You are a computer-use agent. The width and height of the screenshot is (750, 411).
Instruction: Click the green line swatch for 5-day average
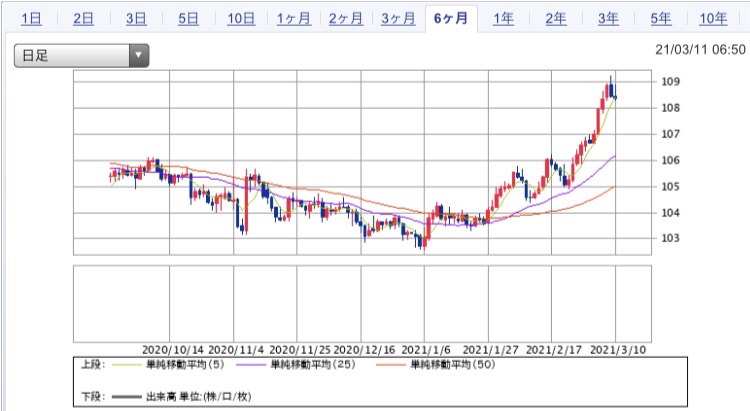pyautogui.click(x=127, y=365)
